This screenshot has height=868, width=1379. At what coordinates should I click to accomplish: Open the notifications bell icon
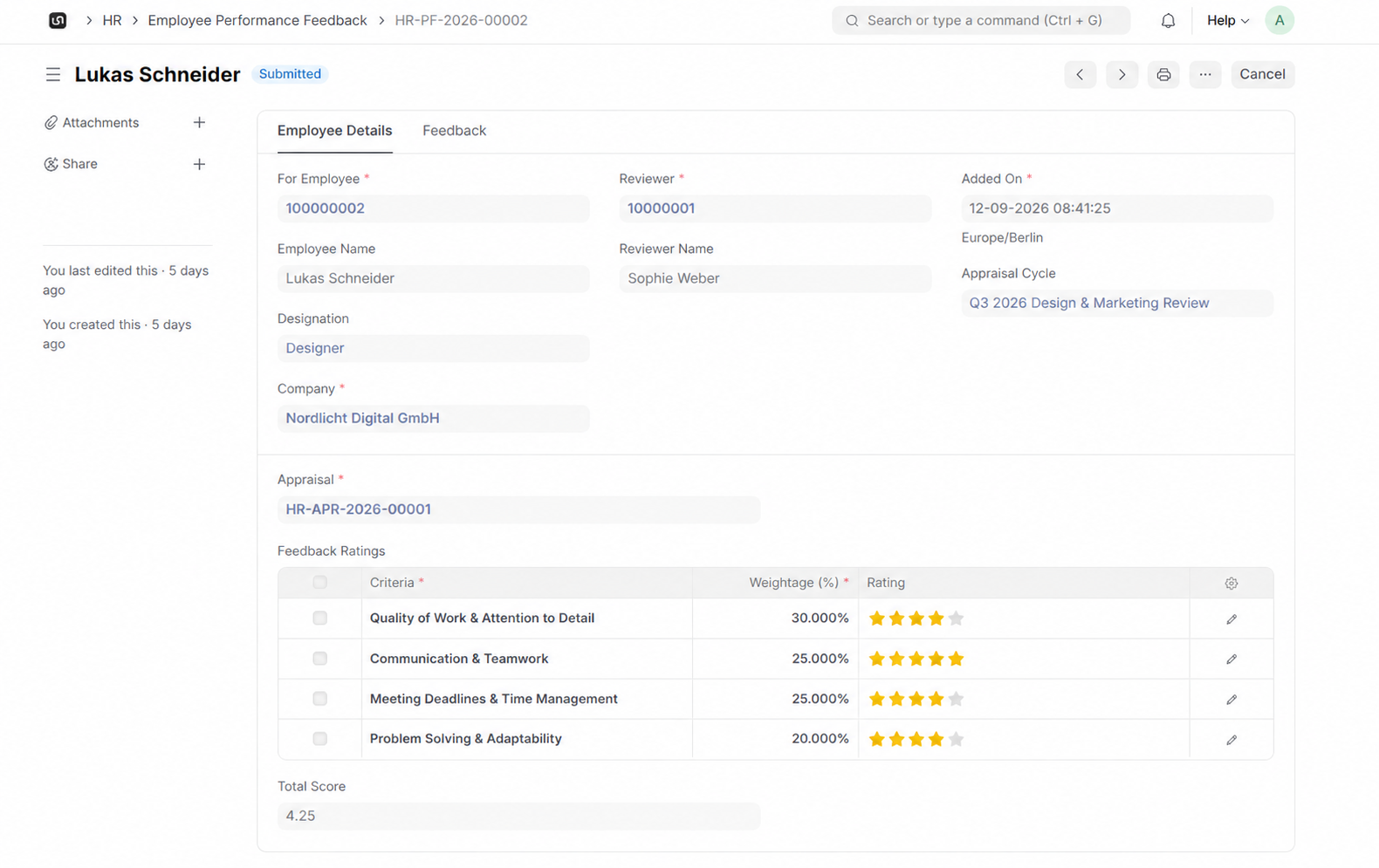point(1168,20)
